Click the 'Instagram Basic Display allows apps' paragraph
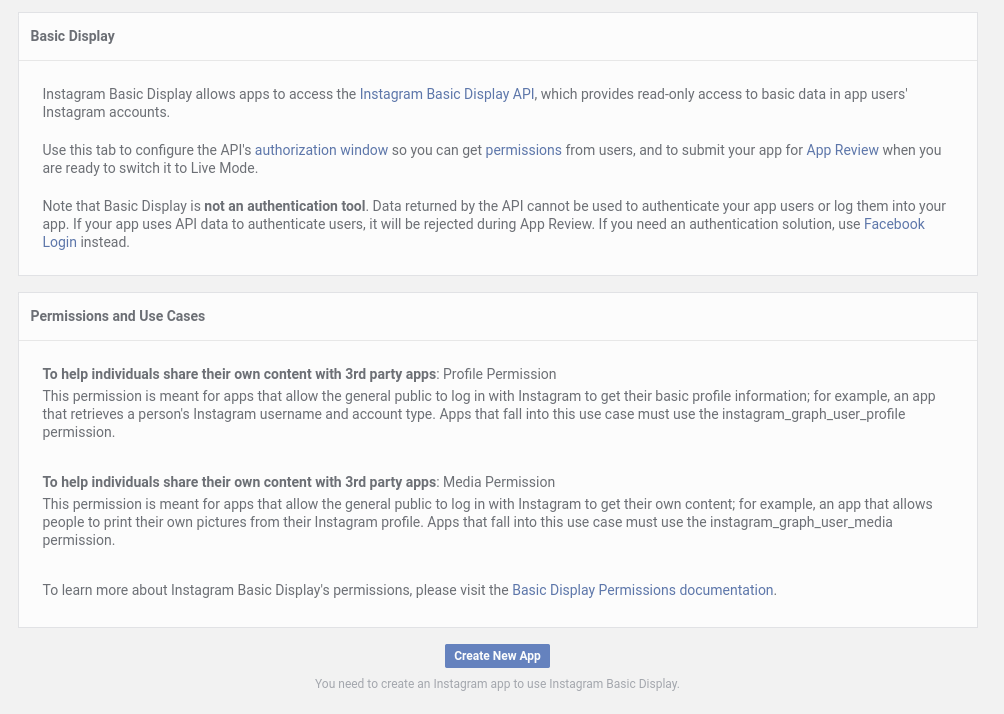1004x714 pixels. click(x=200, y=94)
